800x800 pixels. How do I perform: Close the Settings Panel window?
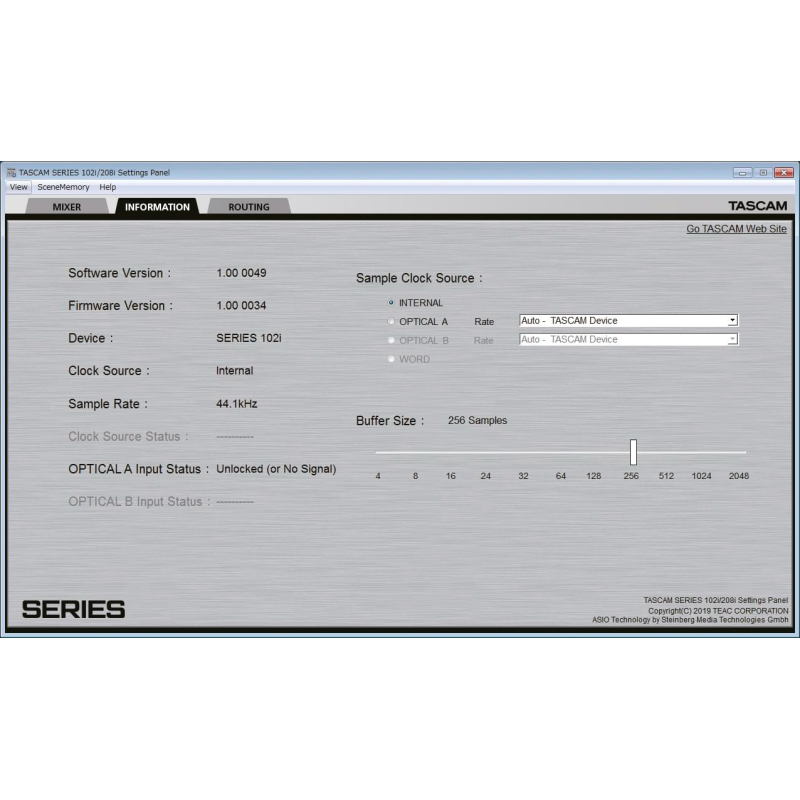pos(784,172)
